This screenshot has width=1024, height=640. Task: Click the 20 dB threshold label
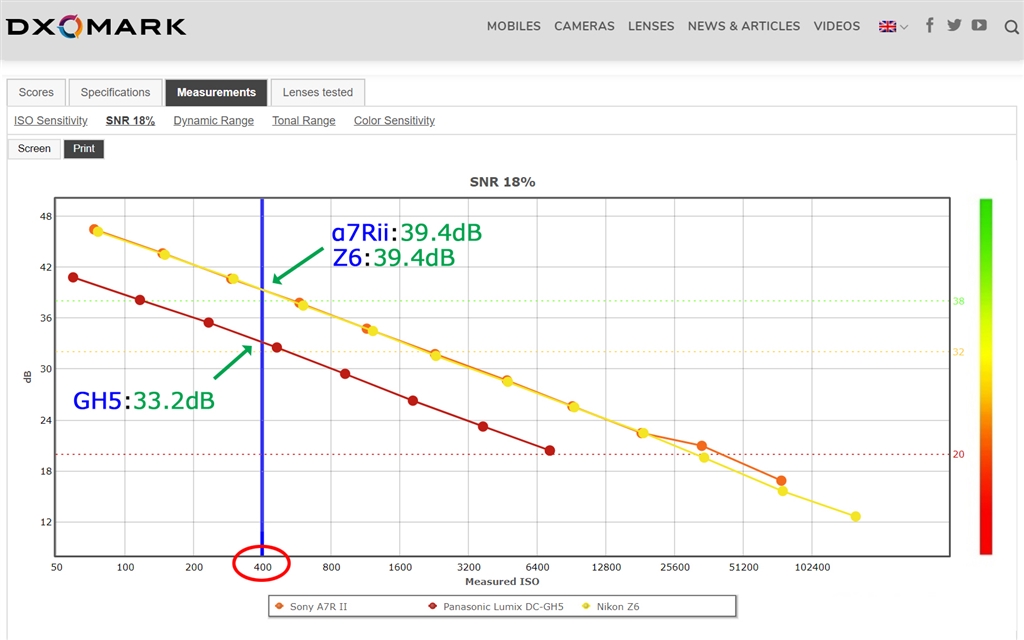click(x=958, y=455)
